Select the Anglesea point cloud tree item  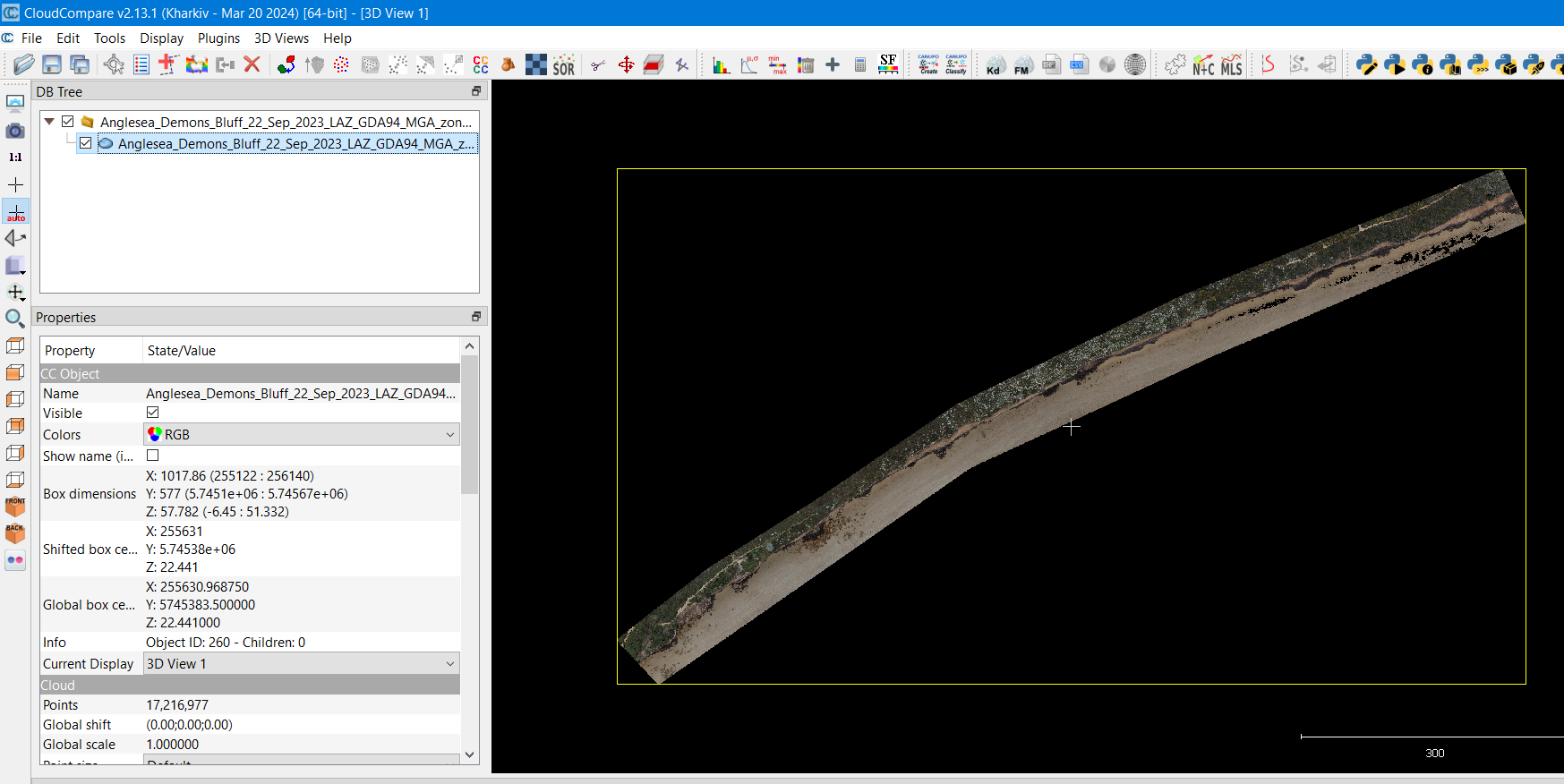coord(295,144)
